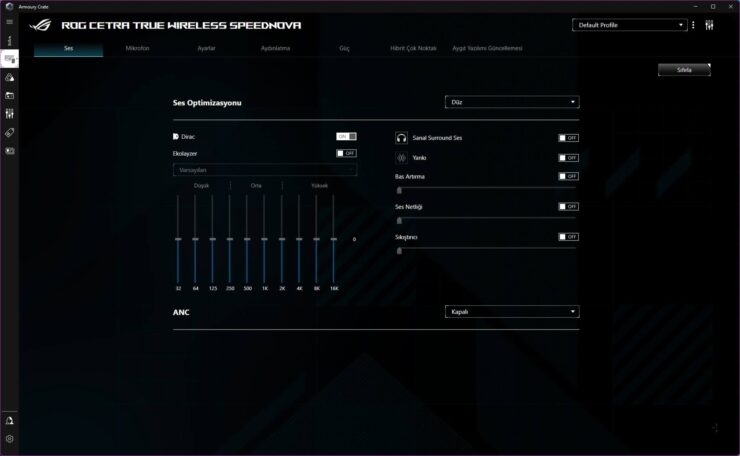Viewport: 740px width, 456px height.
Task: Click the 125 Hz equalizer slider
Action: tap(212, 239)
